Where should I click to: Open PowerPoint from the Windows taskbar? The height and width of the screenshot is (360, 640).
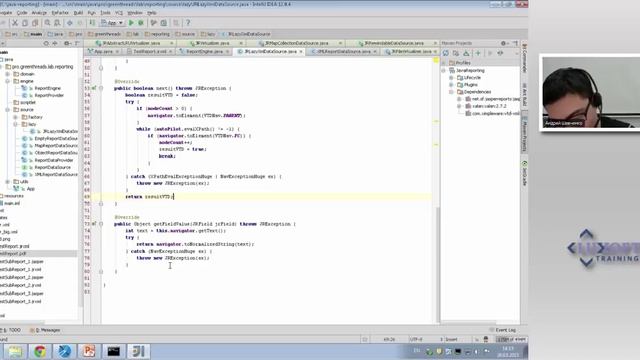pos(89,351)
